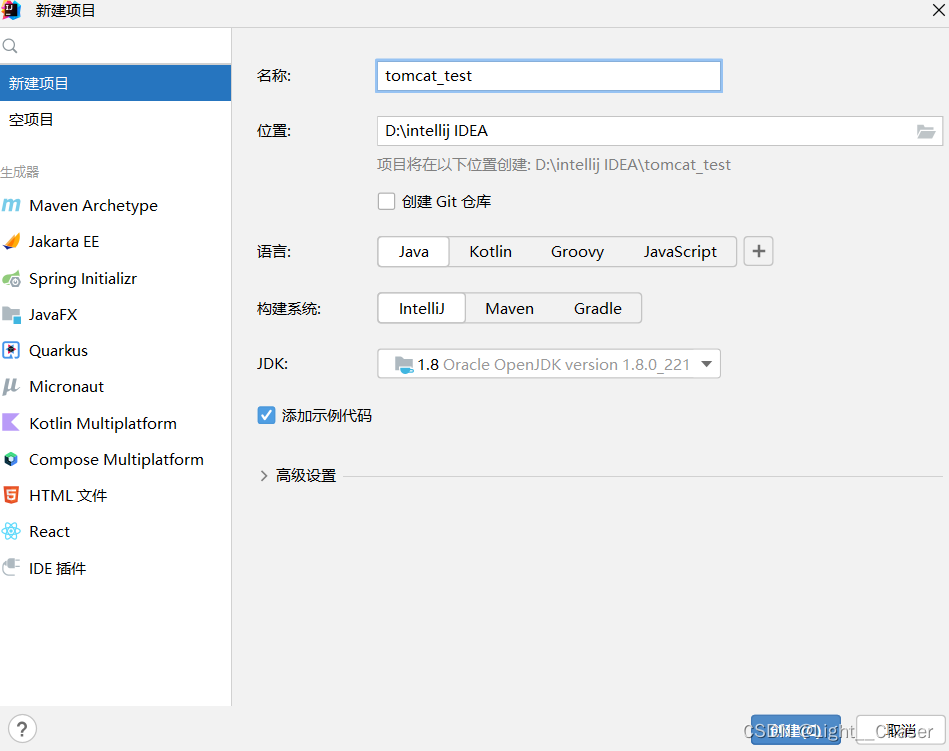Click the IntelliJ IDEA logo in title bar
Image resolution: width=949 pixels, height=751 pixels.
(x=11, y=10)
